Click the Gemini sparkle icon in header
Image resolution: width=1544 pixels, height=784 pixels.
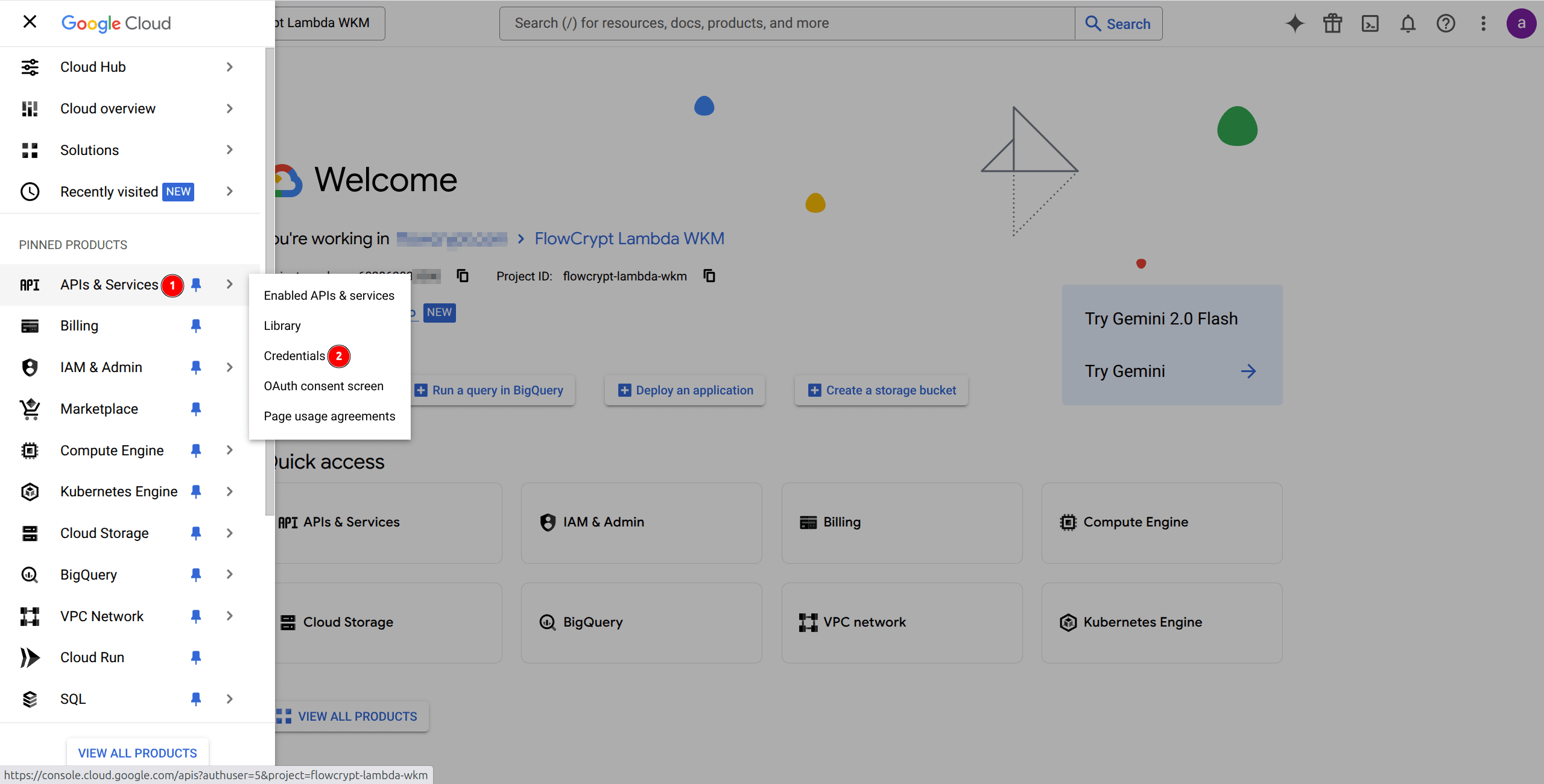pos(1294,24)
